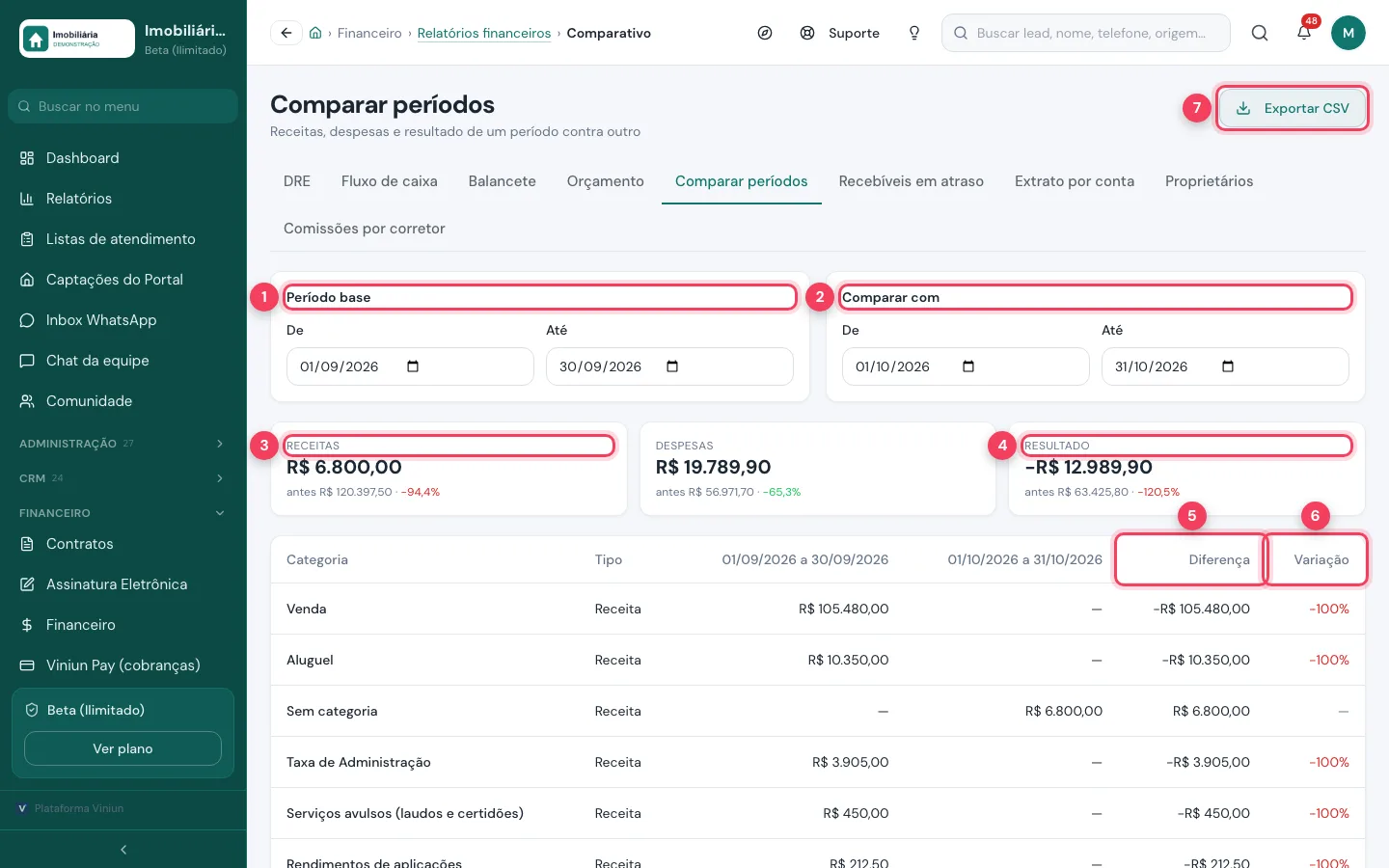Open Financeiro breadcrumb

point(369,33)
